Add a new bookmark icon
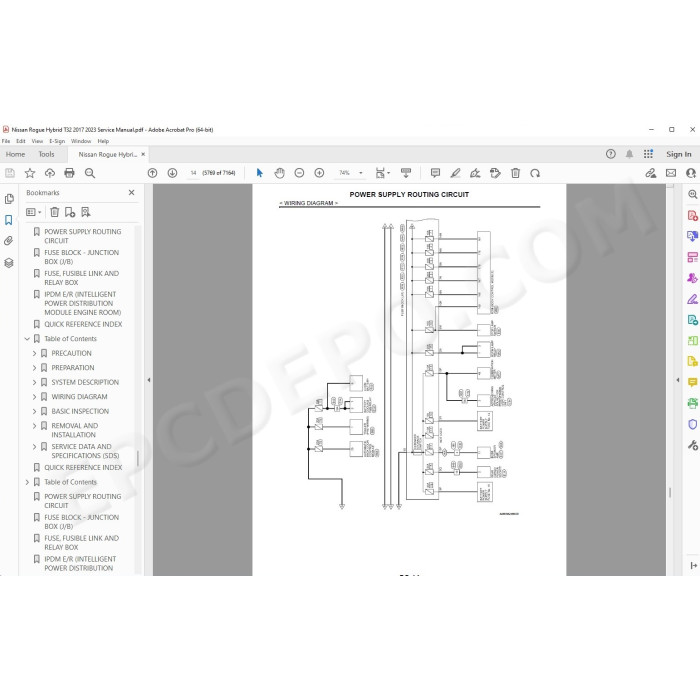This screenshot has width=700, height=700. [70, 212]
